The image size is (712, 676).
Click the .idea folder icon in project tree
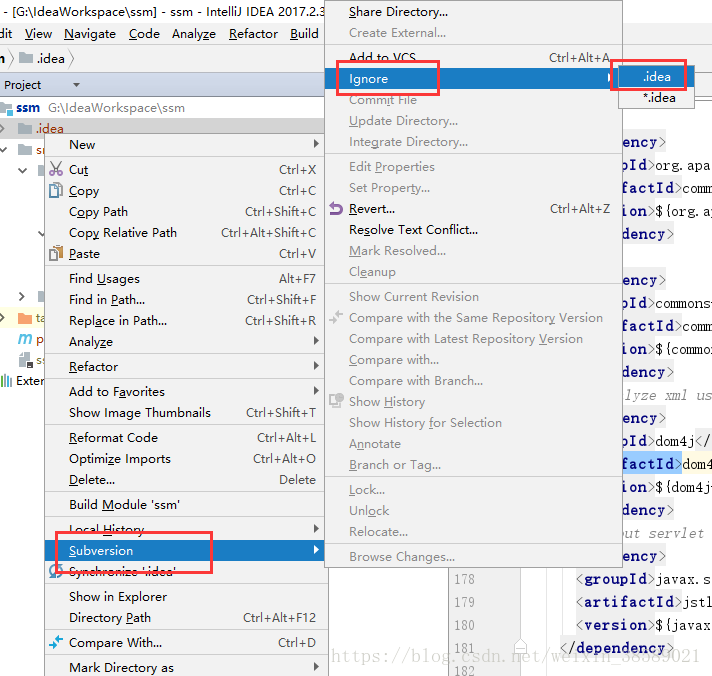pos(25,129)
